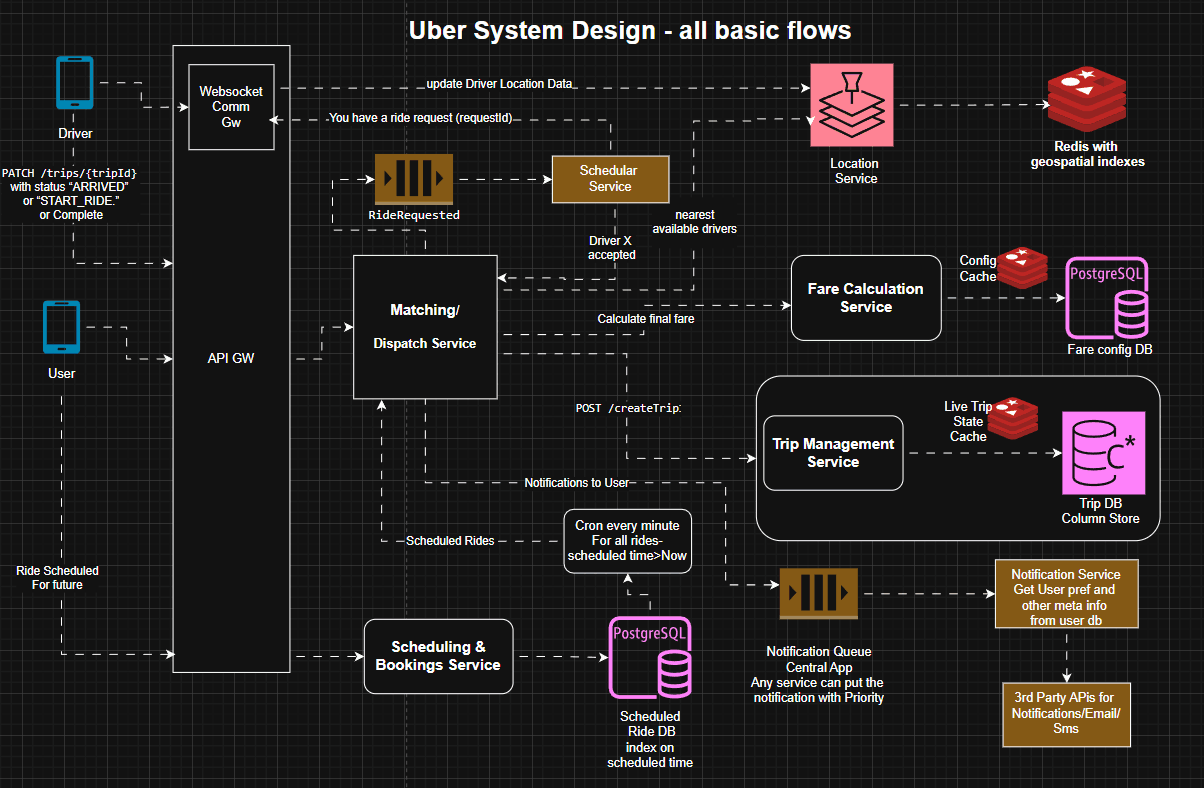Viewport: 1204px width, 788px height.
Task: Select the Notification Queue icon
Action: pos(819,593)
